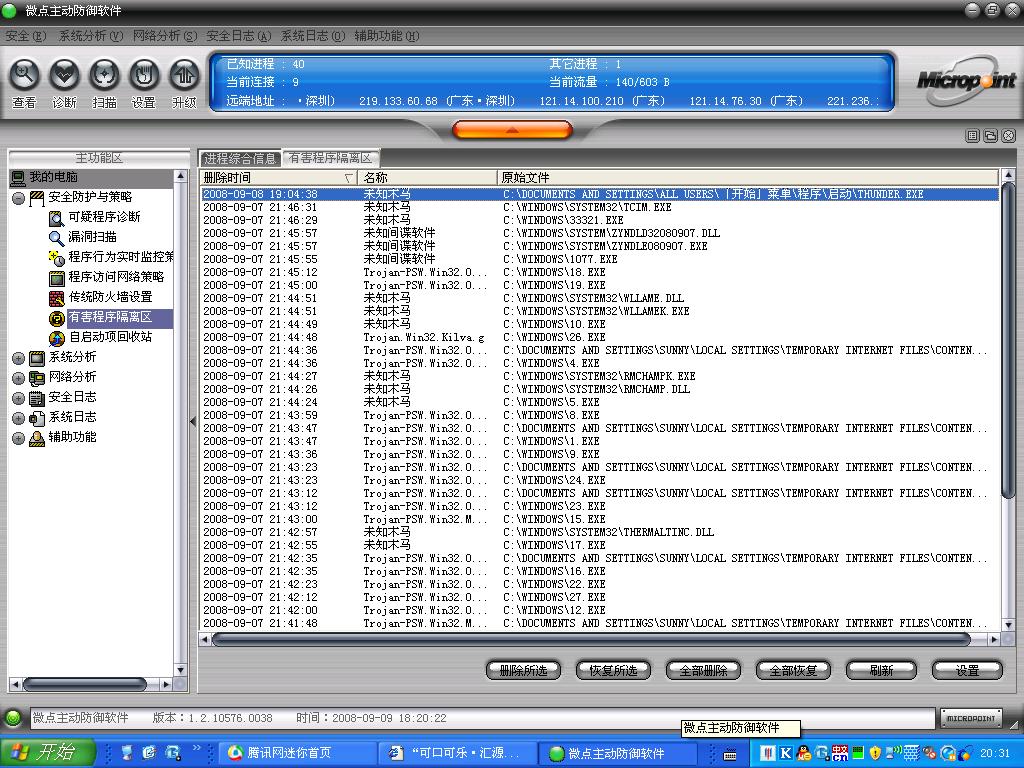
Task: Switch to the 进程综合信息 tab
Action: 240,158
